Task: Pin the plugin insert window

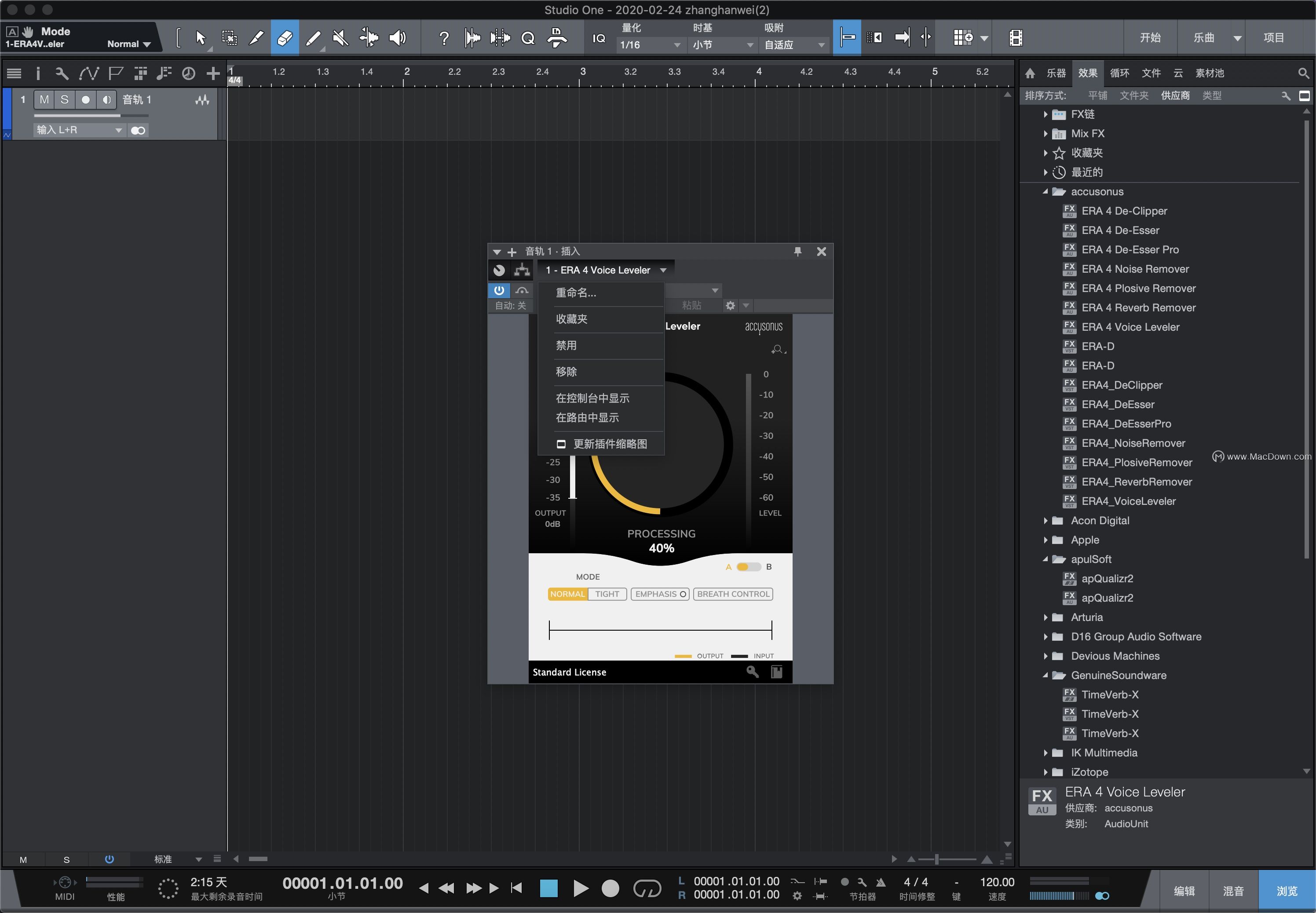Action: click(x=797, y=251)
